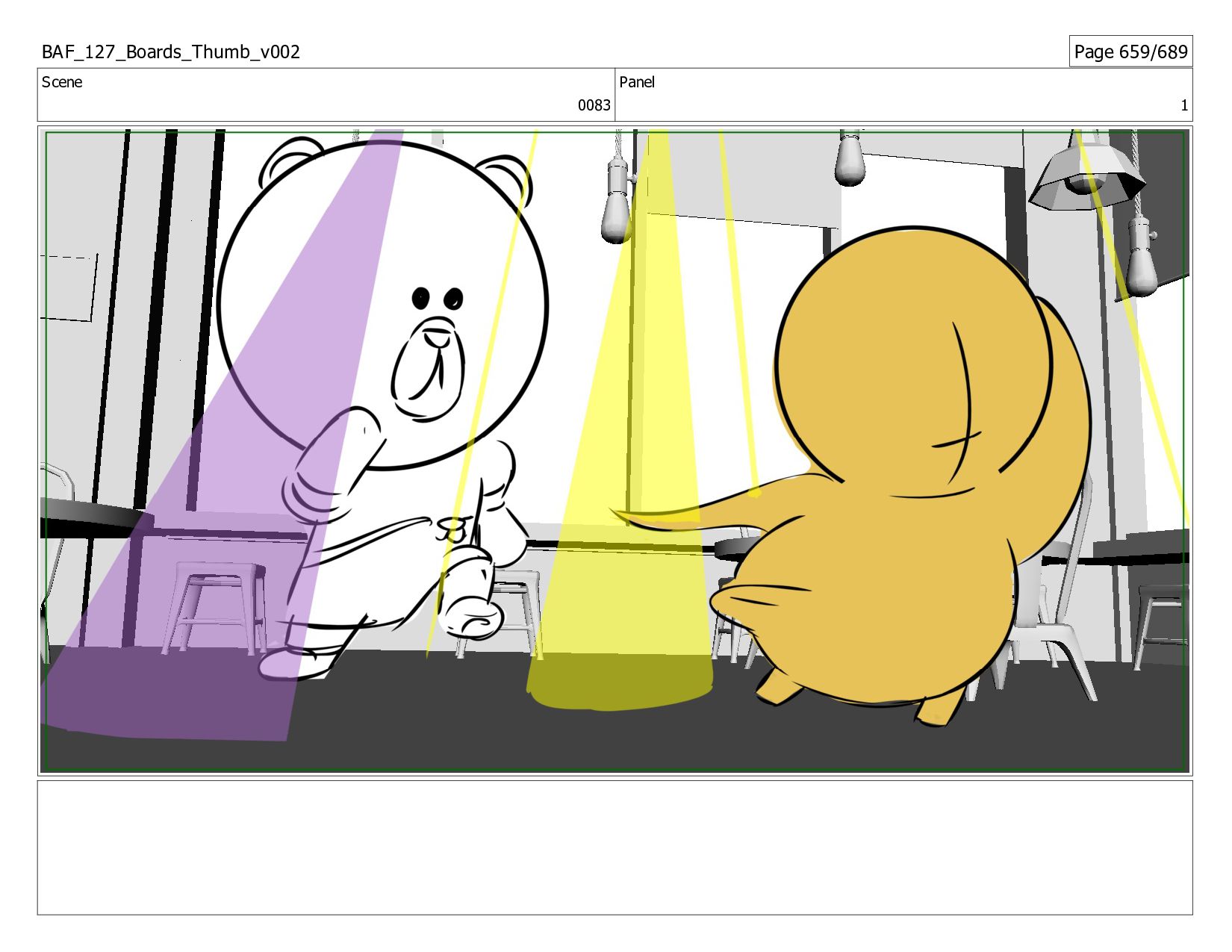Click the Page 659/689 indicator
This screenshot has width=1232, height=952.
click(1130, 52)
